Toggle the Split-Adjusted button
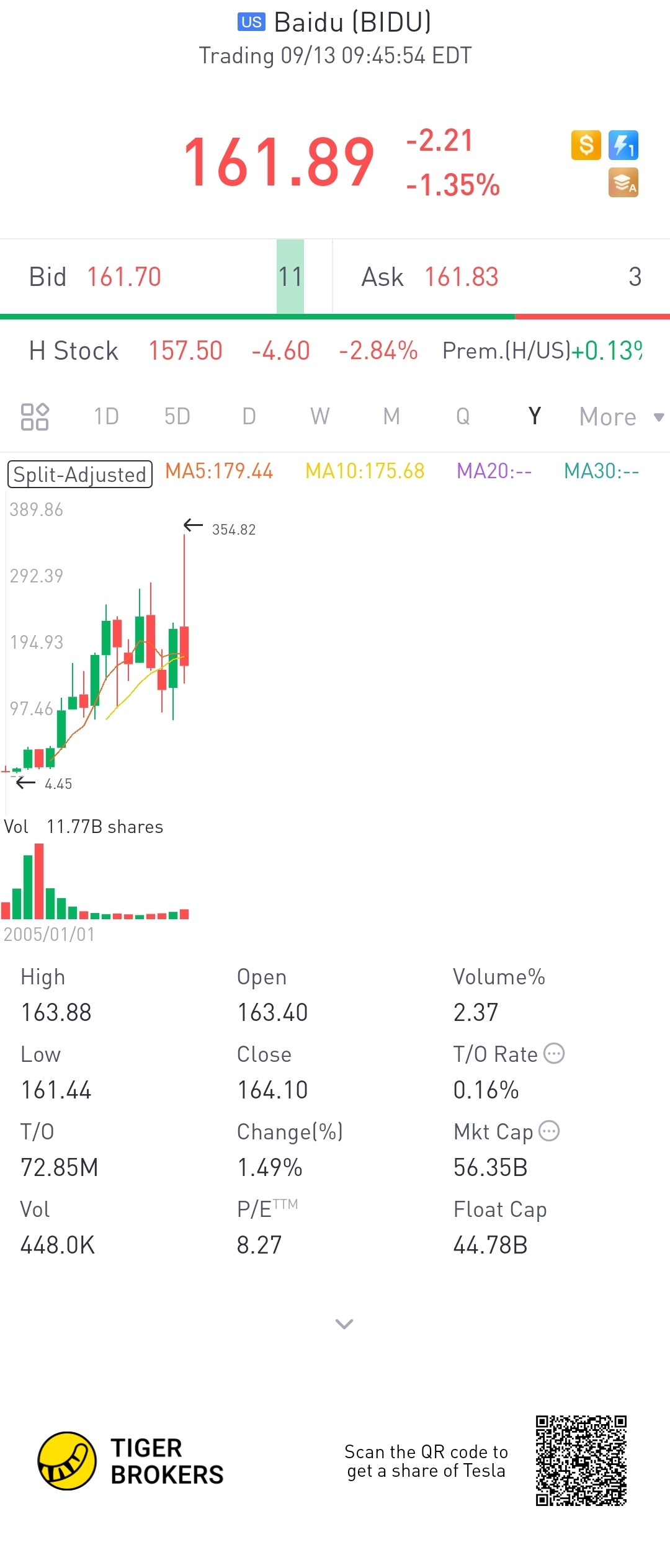The height and width of the screenshot is (1568, 670). pyautogui.click(x=80, y=474)
